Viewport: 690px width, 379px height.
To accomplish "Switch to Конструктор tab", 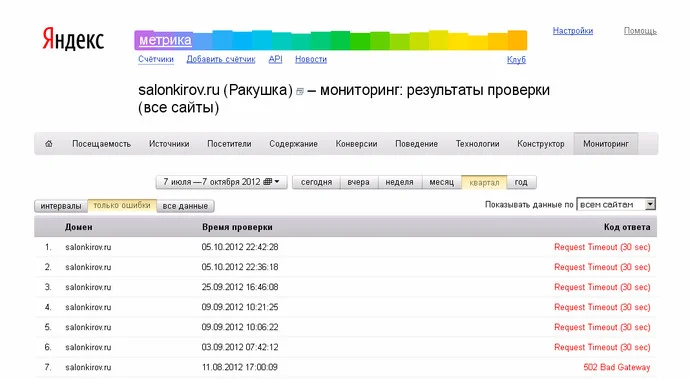I will pos(541,144).
